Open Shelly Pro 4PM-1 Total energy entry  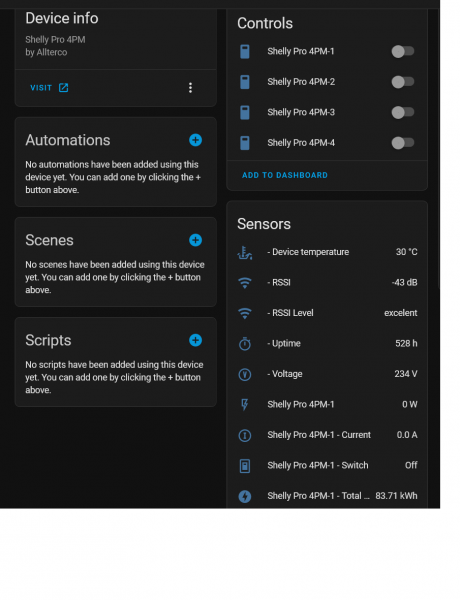tap(327, 496)
